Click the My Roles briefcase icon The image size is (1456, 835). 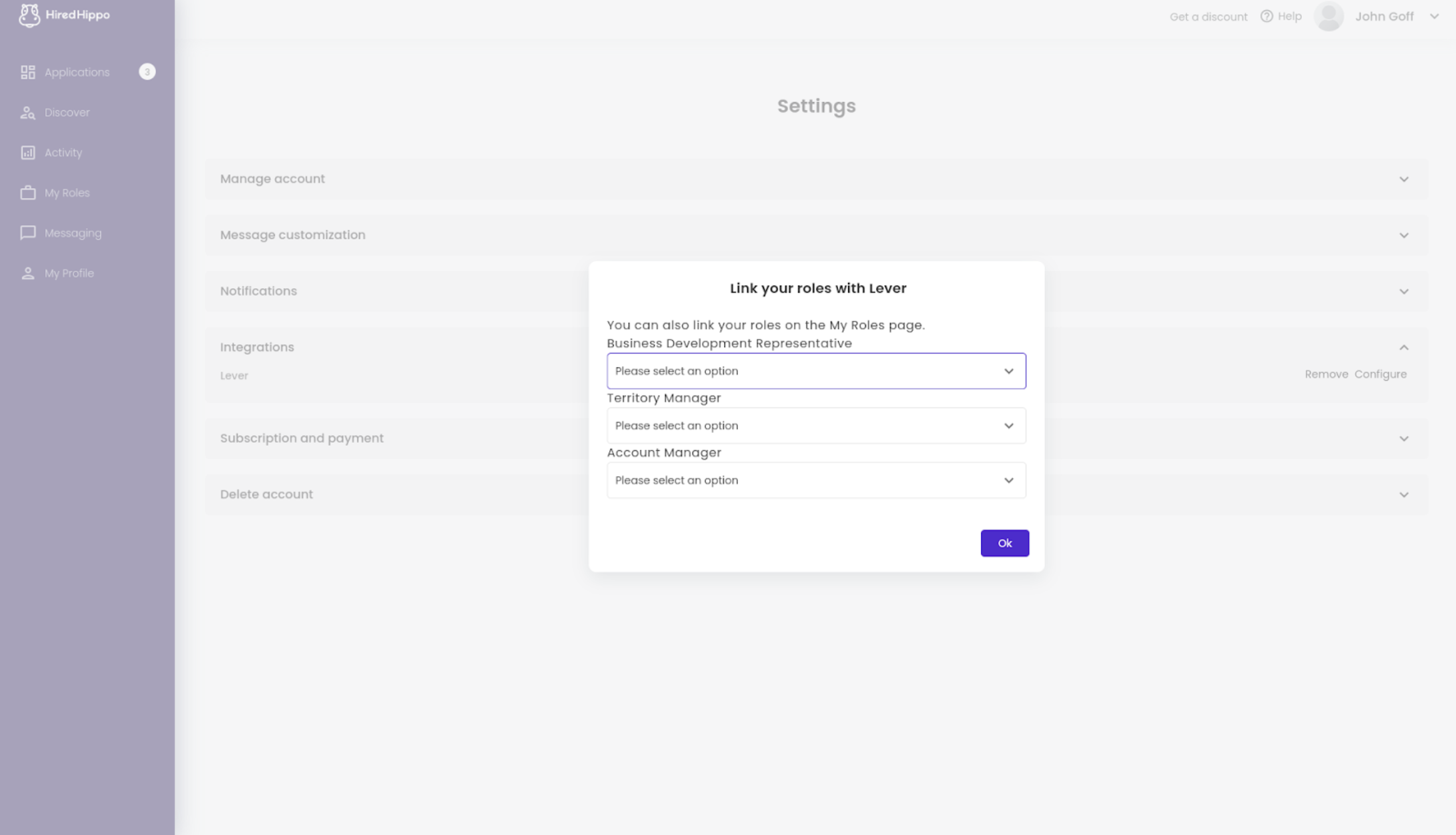click(x=28, y=192)
